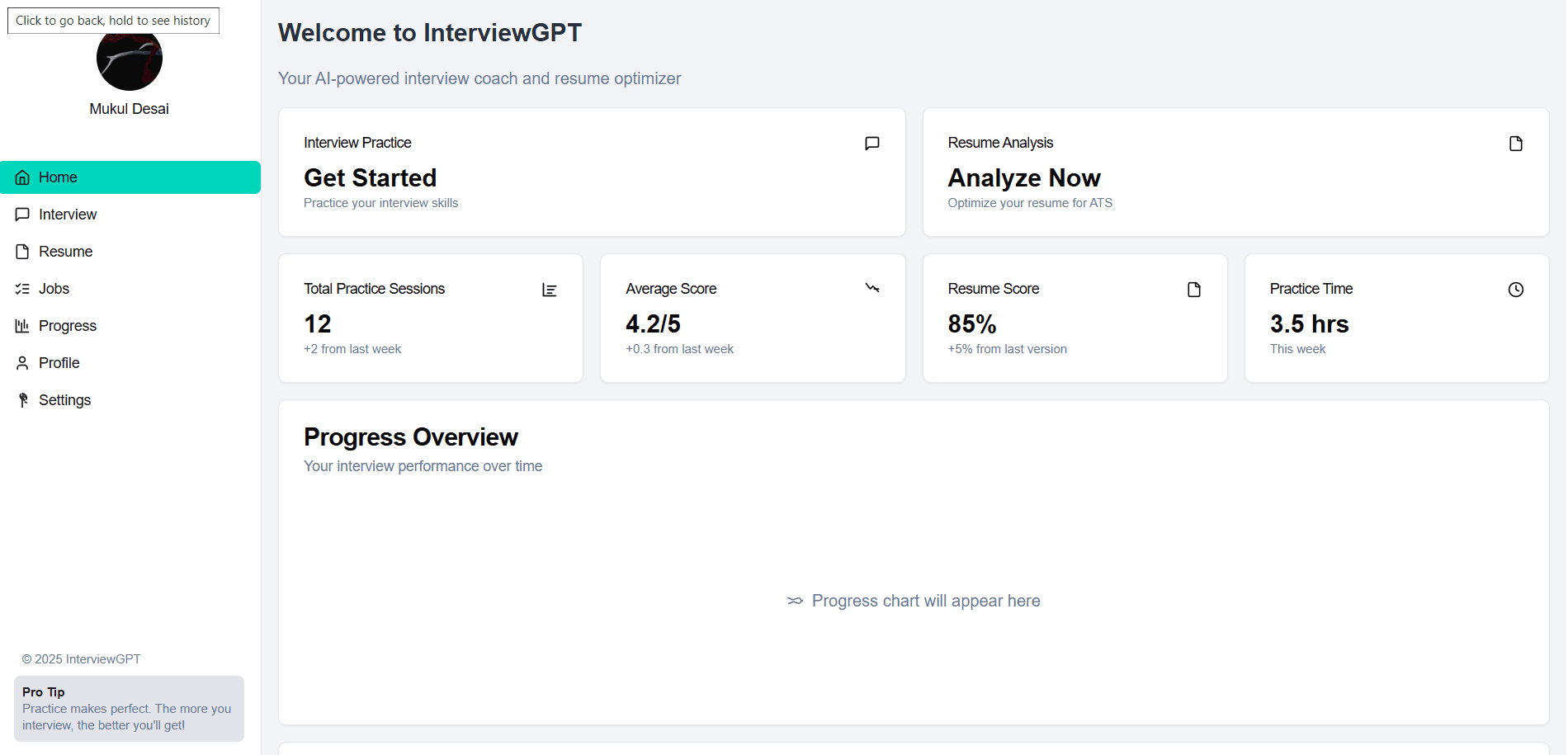Click Analyze Now on Resume Analysis card
1568x755 pixels.
click(1024, 178)
